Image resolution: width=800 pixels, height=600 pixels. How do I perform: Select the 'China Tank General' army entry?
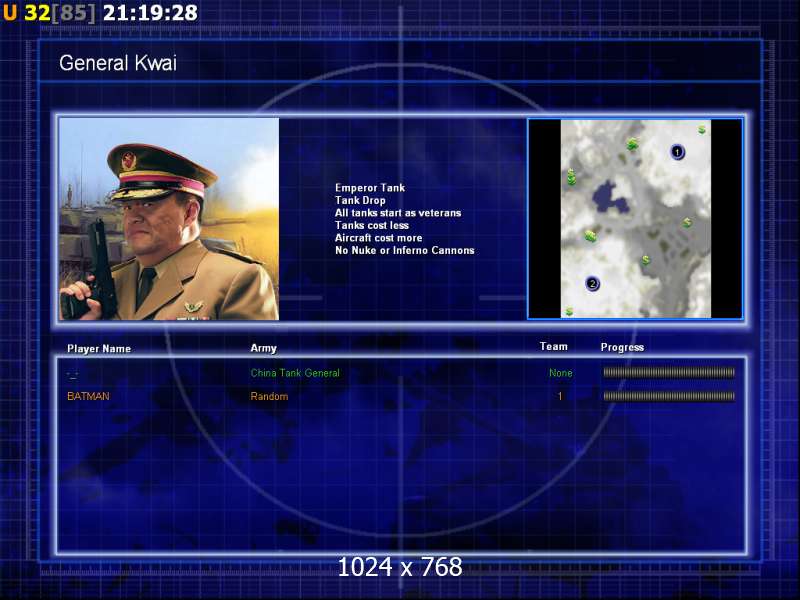[x=295, y=373]
